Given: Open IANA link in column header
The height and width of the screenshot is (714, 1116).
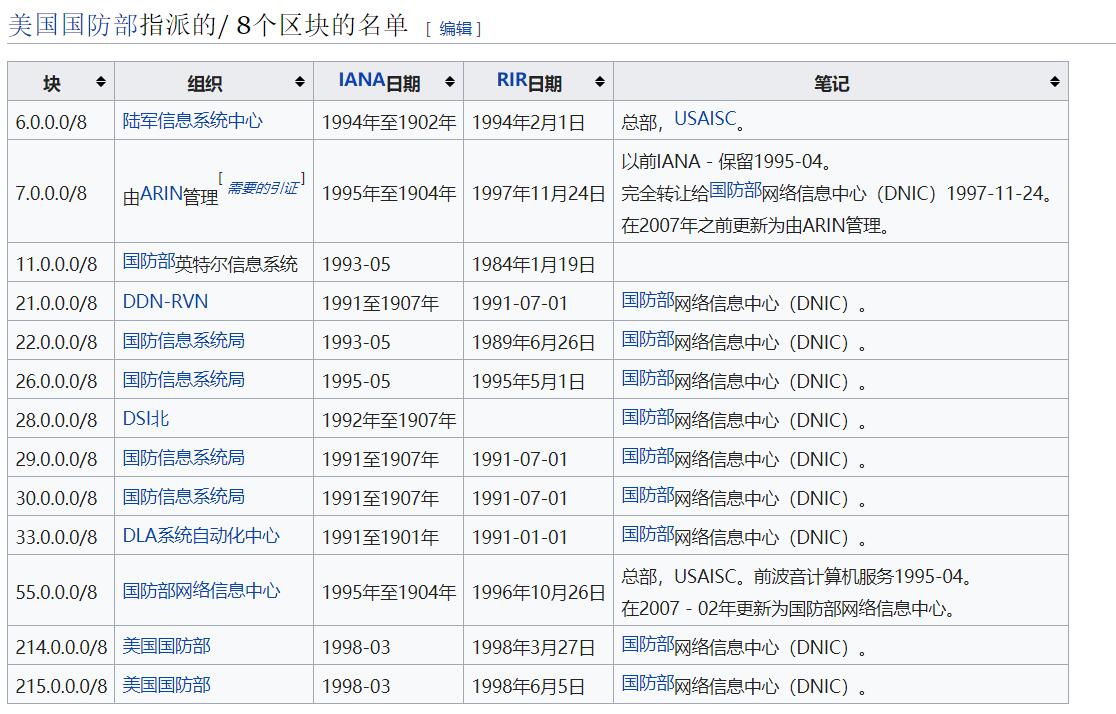Looking at the screenshot, I should (x=362, y=80).
